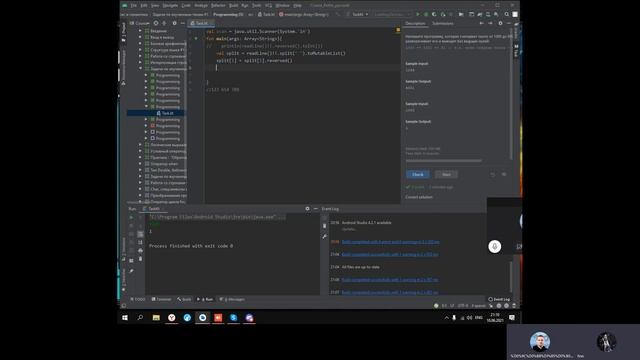Toggle the vertical Project tool window button
Viewport: 640px width, 360px height.
tap(124, 33)
